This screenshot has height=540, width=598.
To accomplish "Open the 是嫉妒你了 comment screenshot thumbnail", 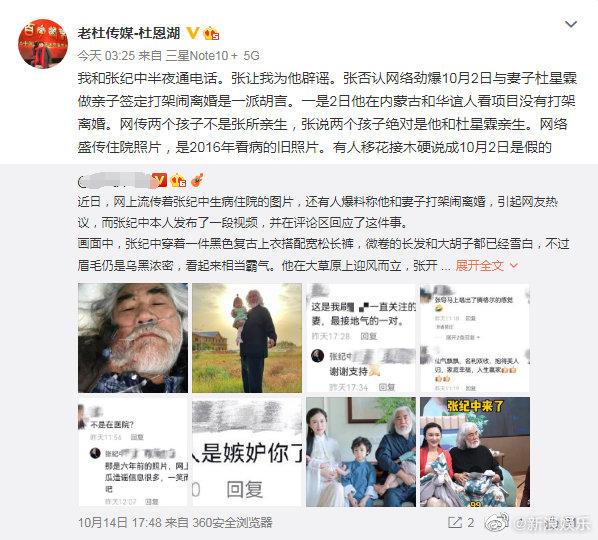I will [x=247, y=452].
